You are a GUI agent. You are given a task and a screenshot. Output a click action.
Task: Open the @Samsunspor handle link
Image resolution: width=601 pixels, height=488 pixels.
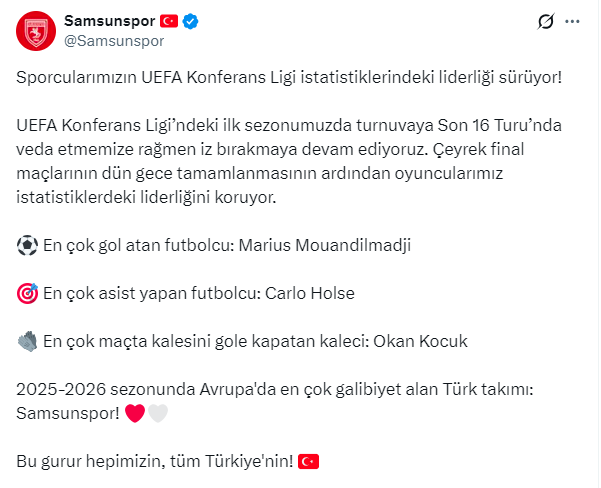coord(114,41)
